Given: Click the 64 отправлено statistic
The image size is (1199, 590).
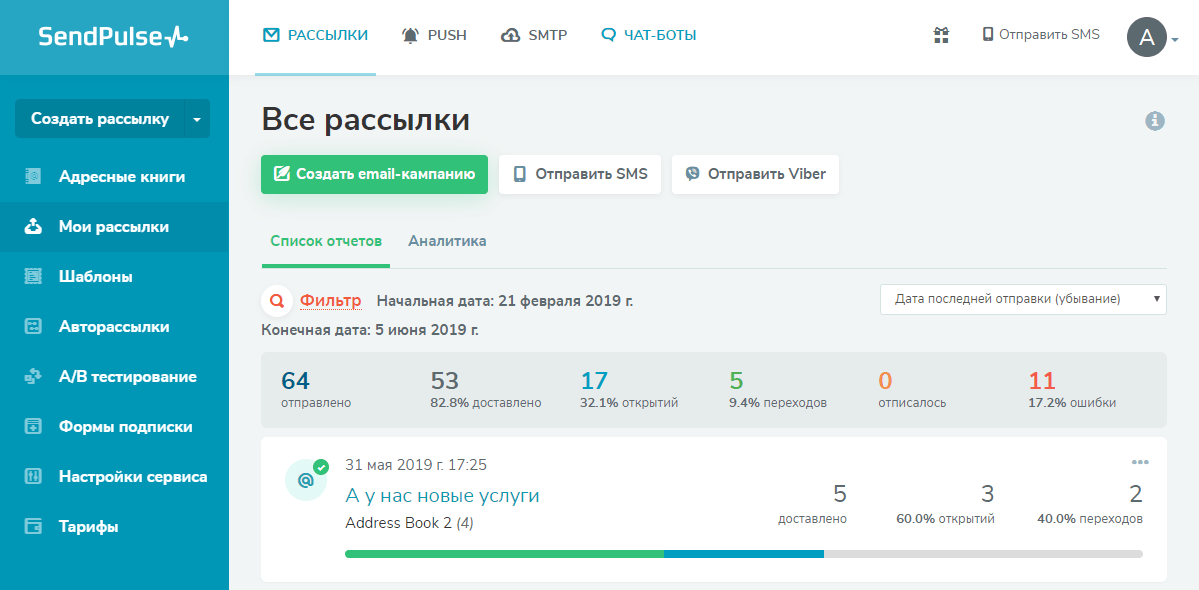Looking at the screenshot, I should [316, 390].
